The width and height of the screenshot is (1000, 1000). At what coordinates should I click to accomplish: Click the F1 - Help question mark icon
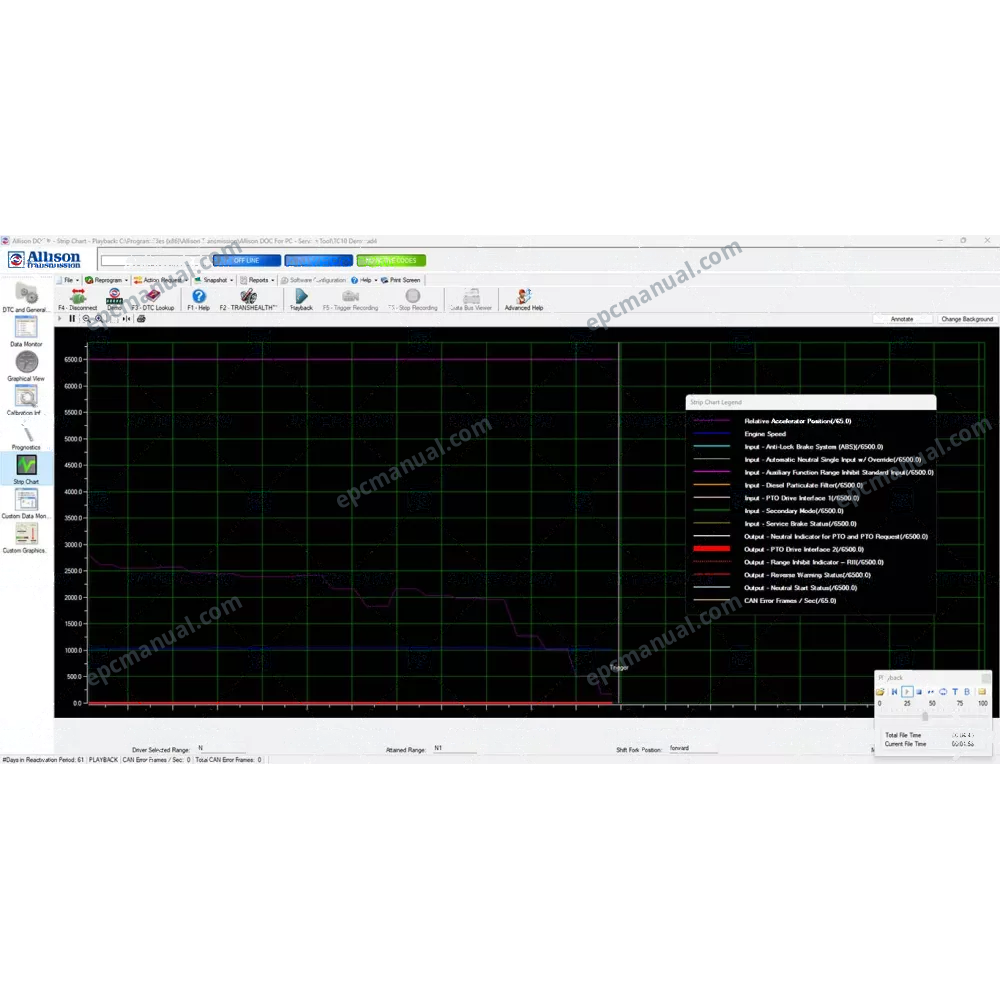(x=199, y=296)
